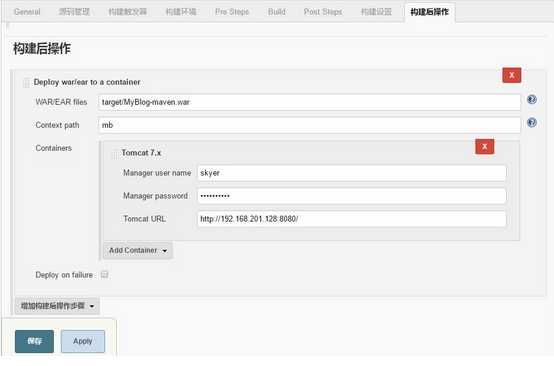
Task: Focus the Context path input field
Action: click(x=309, y=125)
